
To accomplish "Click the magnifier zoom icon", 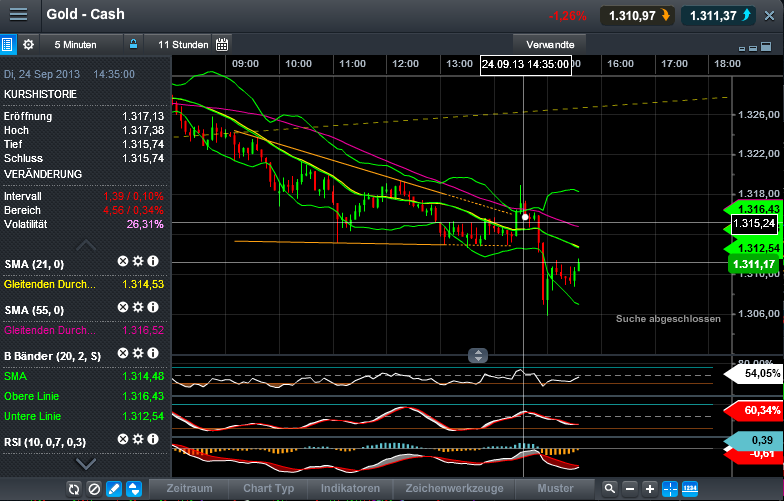I will point(610,489).
